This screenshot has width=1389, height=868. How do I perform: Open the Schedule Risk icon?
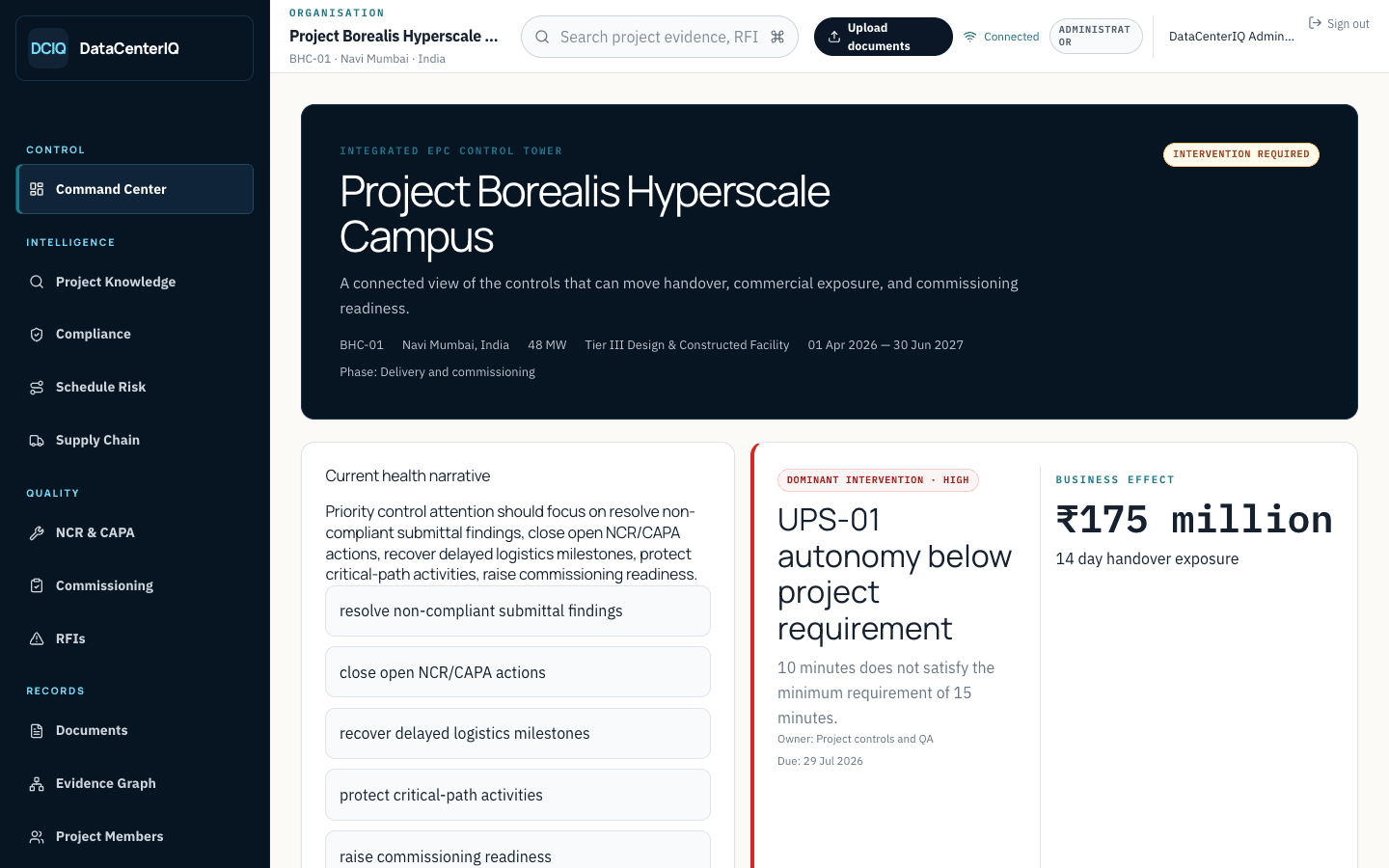(x=37, y=388)
